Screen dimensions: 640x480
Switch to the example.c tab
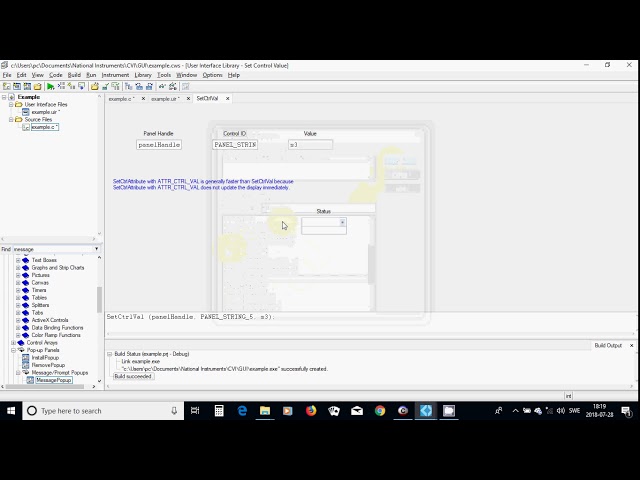point(121,99)
